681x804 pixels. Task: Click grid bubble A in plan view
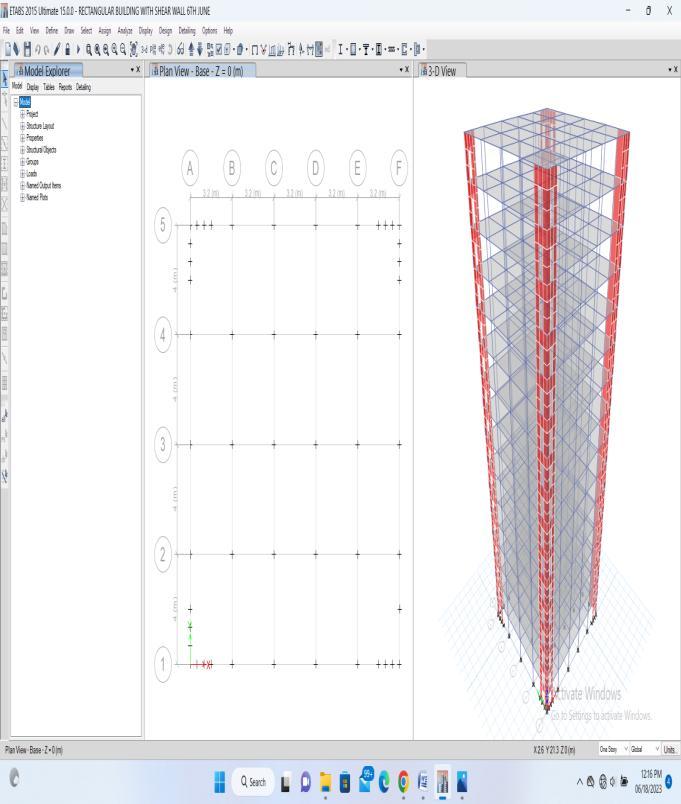pyautogui.click(x=190, y=168)
